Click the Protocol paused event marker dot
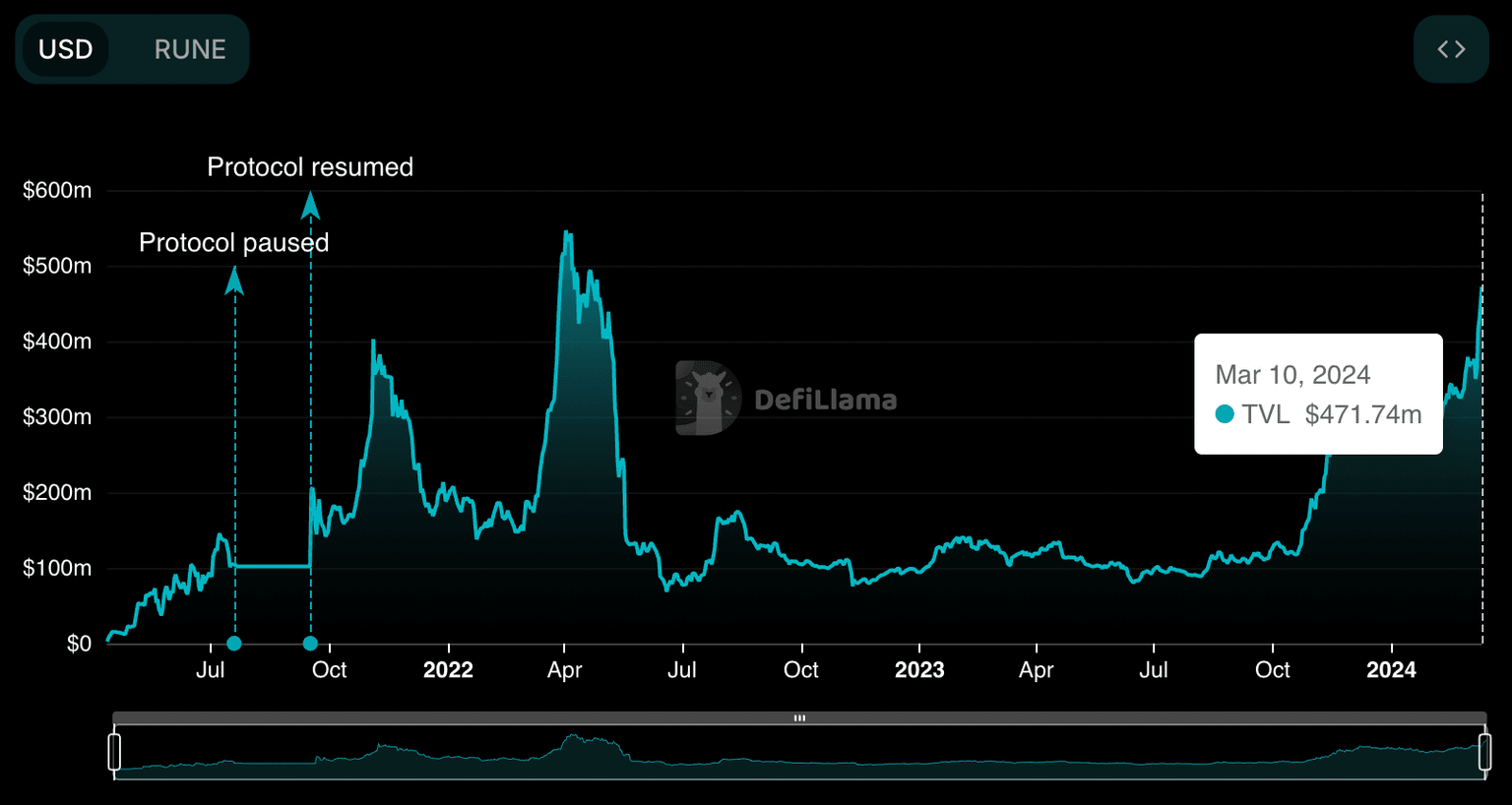 pos(234,644)
